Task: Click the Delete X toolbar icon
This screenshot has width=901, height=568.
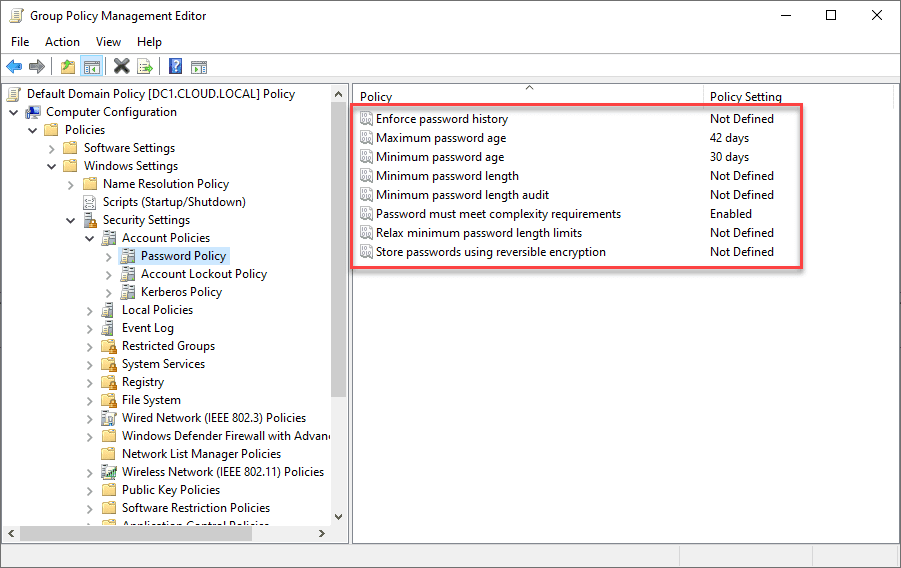Action: coord(122,67)
